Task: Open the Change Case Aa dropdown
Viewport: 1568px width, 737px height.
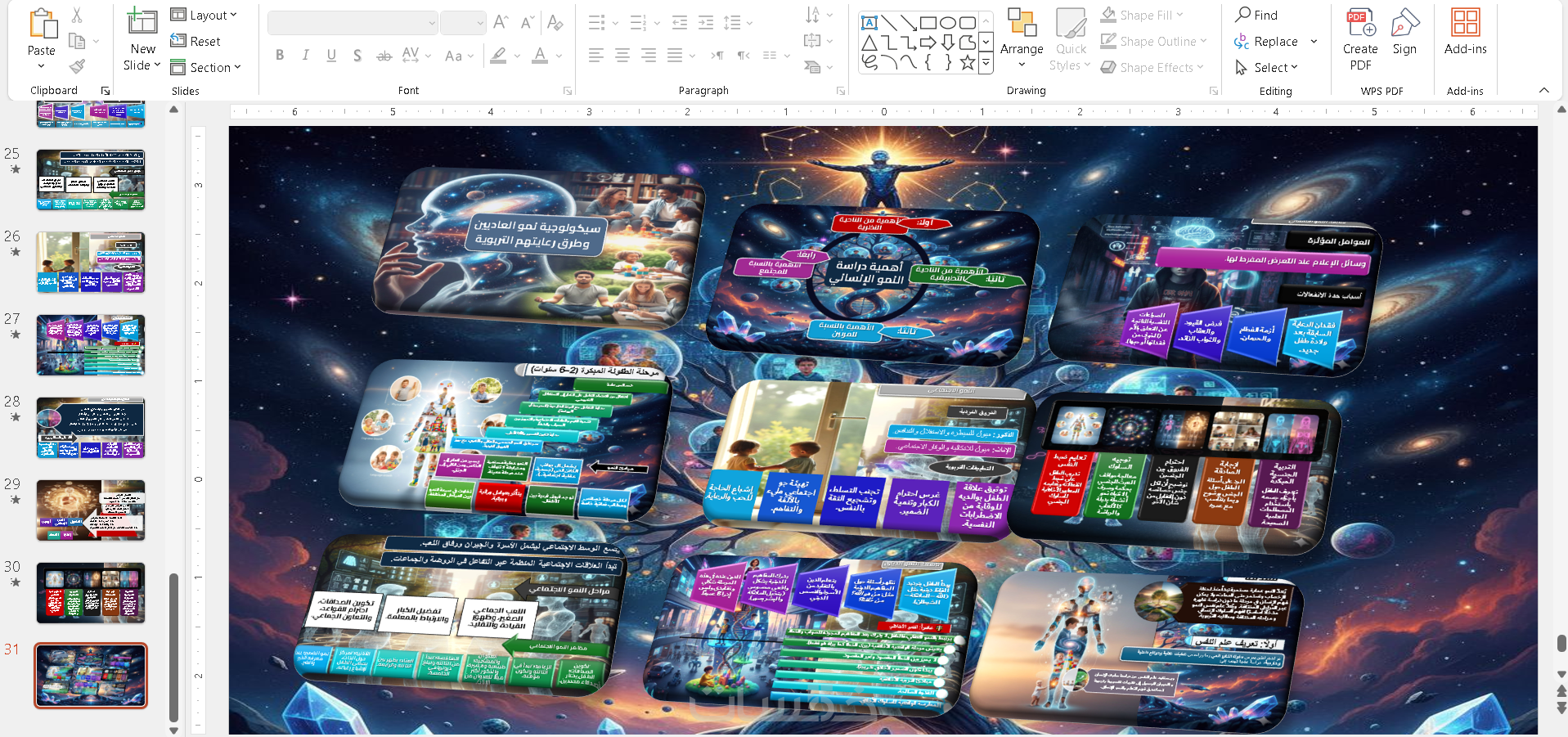Action: tap(459, 56)
